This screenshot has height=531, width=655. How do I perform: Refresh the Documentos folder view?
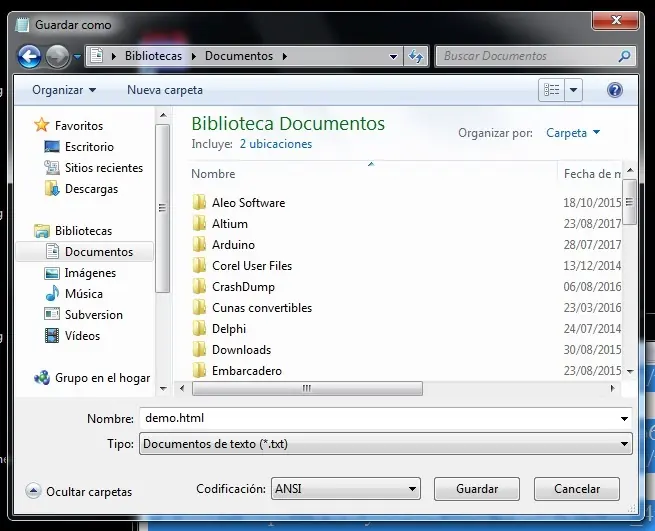[416, 56]
